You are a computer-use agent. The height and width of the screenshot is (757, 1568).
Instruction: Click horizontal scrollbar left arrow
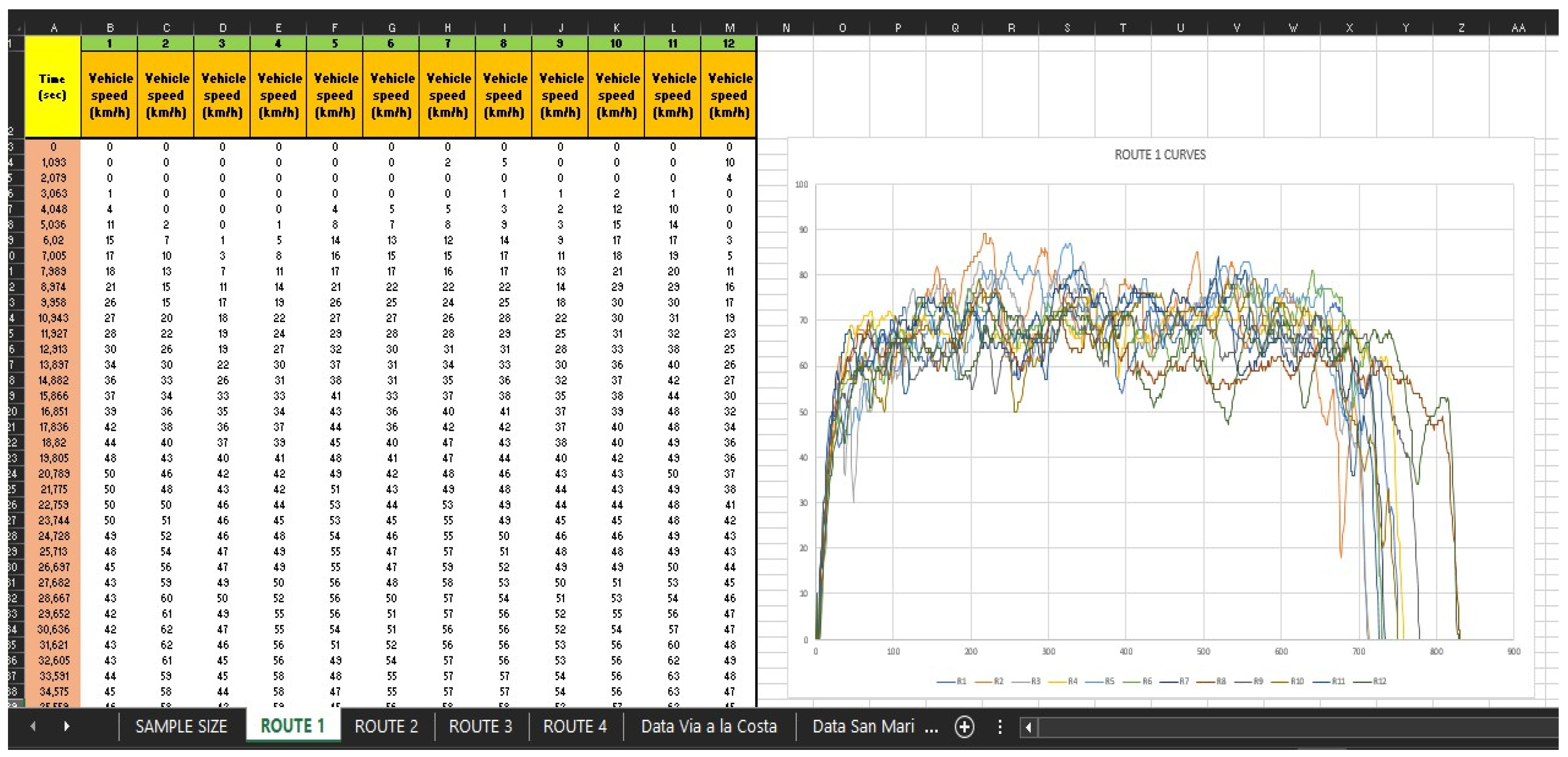(1029, 726)
